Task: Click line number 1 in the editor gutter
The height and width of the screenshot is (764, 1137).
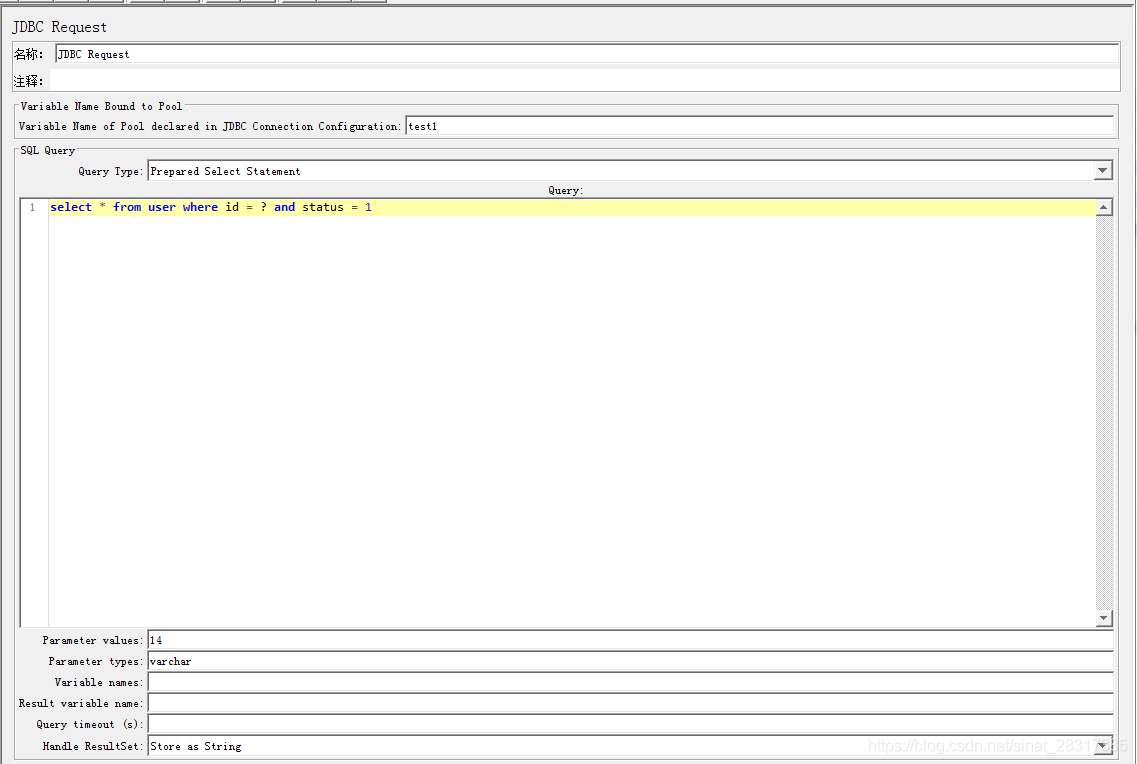Action: [32, 207]
